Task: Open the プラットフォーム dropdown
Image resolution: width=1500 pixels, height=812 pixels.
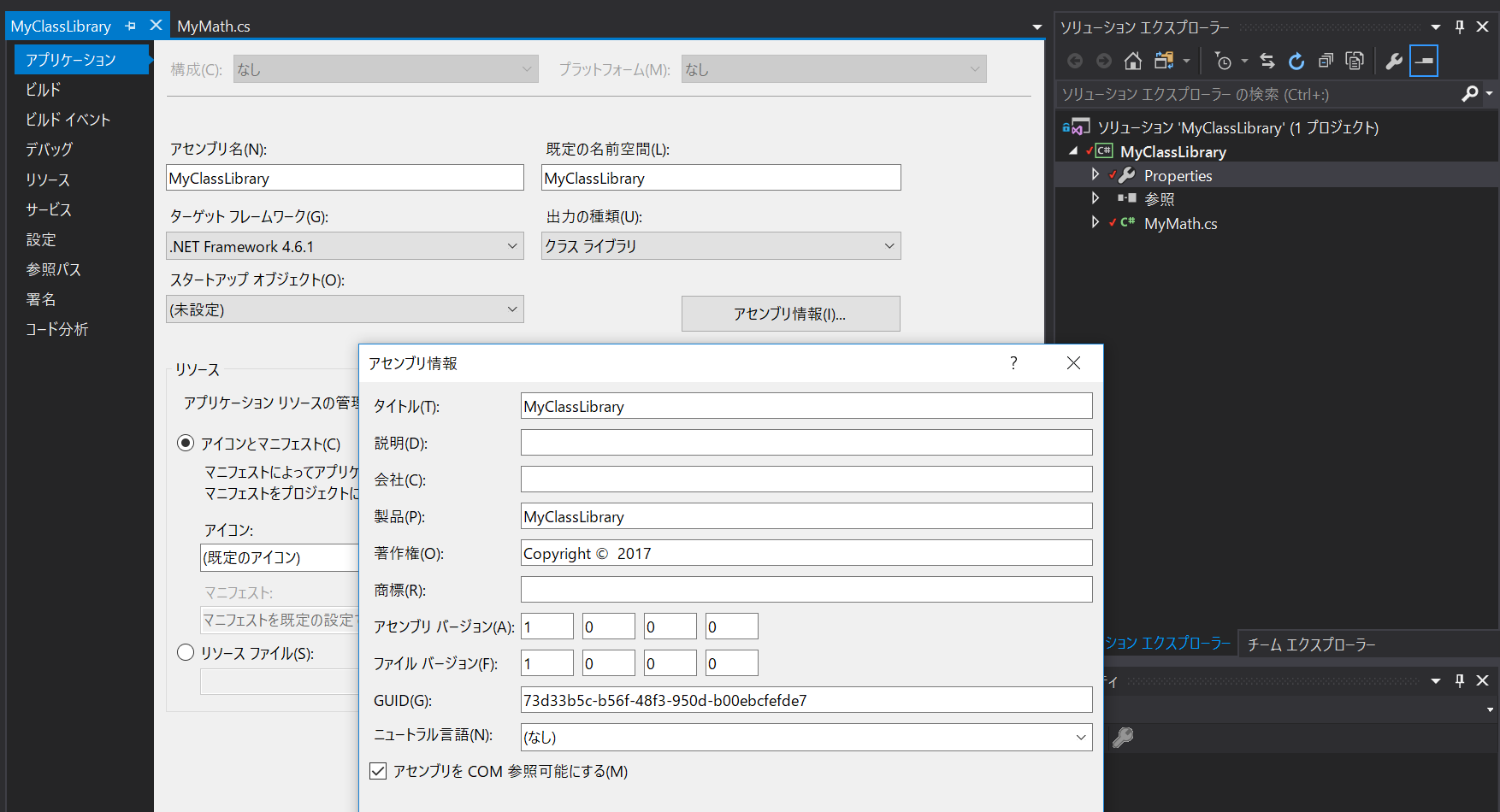Action: point(834,69)
